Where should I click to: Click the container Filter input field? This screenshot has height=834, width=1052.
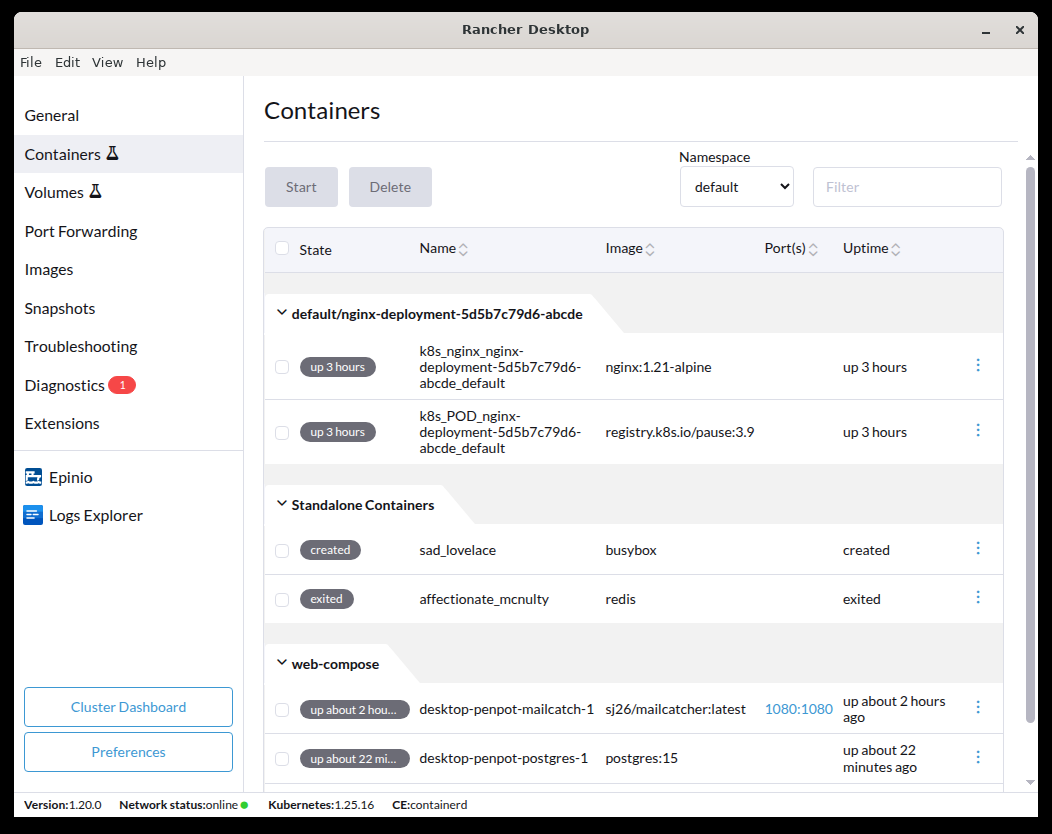tap(907, 186)
